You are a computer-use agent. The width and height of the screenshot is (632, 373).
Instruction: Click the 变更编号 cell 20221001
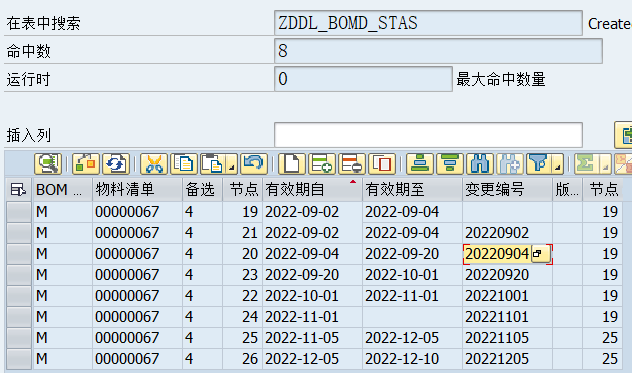pos(507,296)
